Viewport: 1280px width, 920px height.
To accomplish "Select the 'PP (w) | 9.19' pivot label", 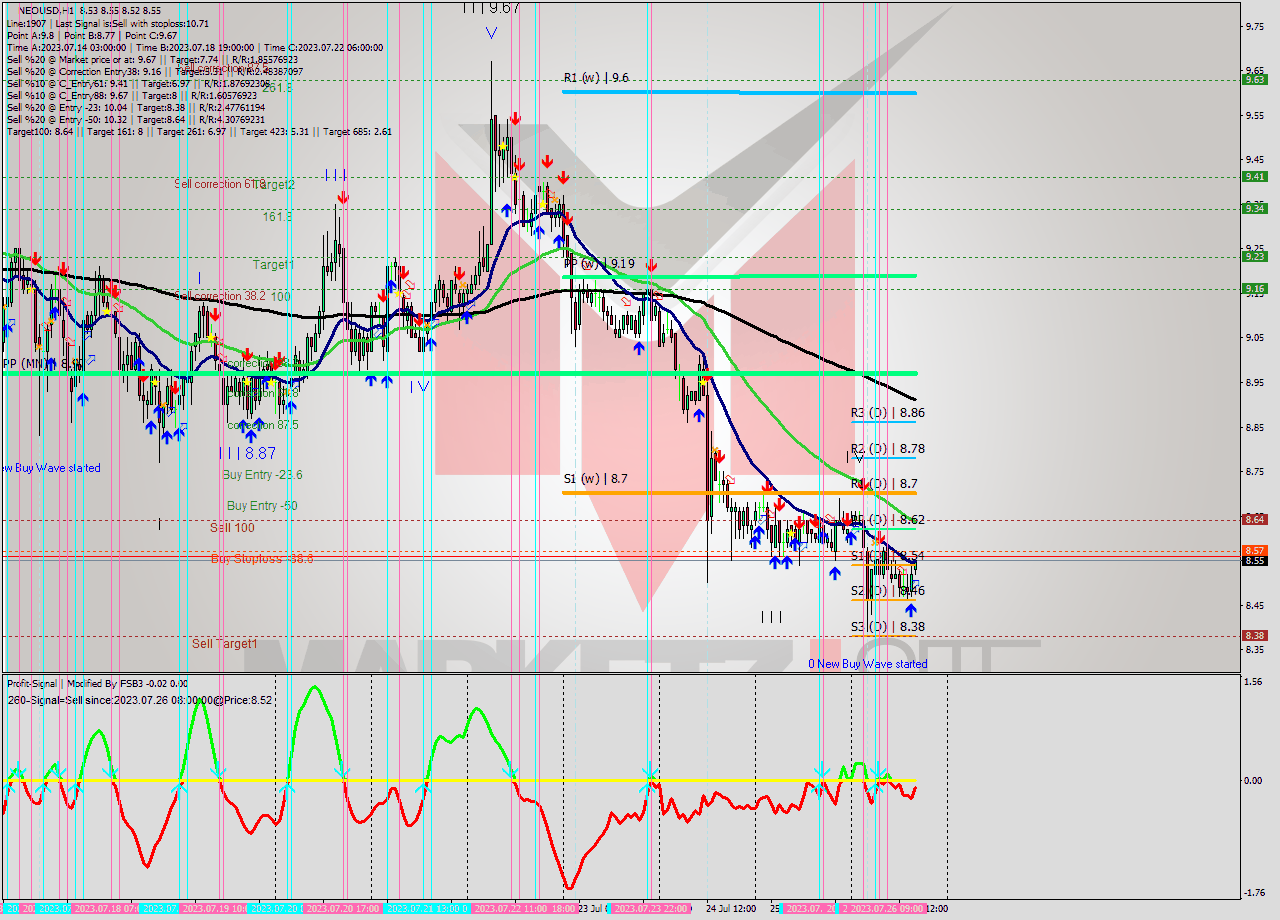I will point(600,264).
